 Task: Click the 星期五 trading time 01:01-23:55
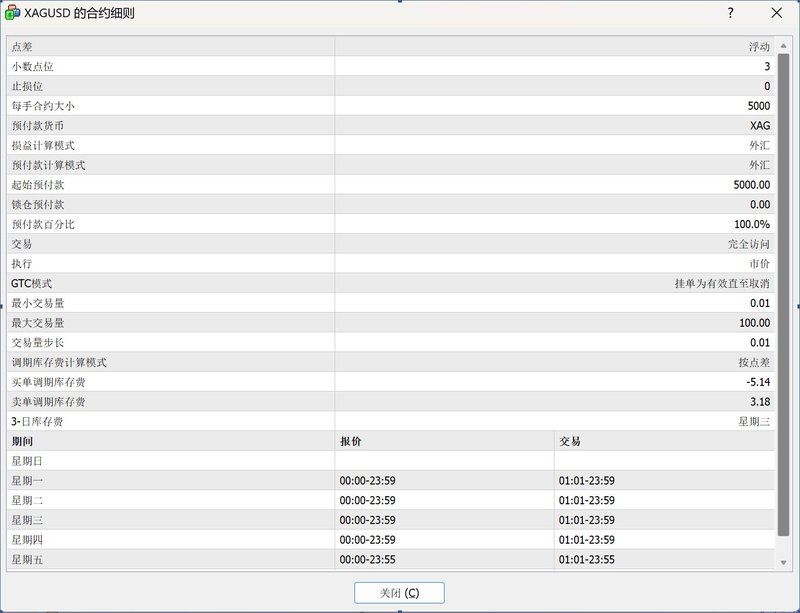(587, 559)
